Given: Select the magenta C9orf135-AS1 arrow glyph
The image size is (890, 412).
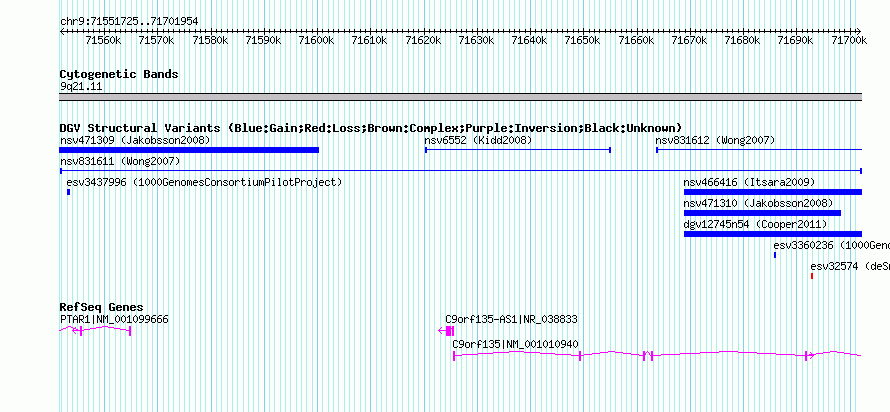Looking at the screenshot, I should tap(446, 331).
